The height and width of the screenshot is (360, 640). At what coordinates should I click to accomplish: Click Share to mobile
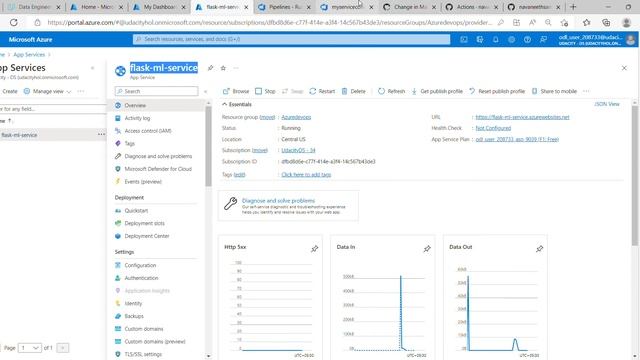554,91
